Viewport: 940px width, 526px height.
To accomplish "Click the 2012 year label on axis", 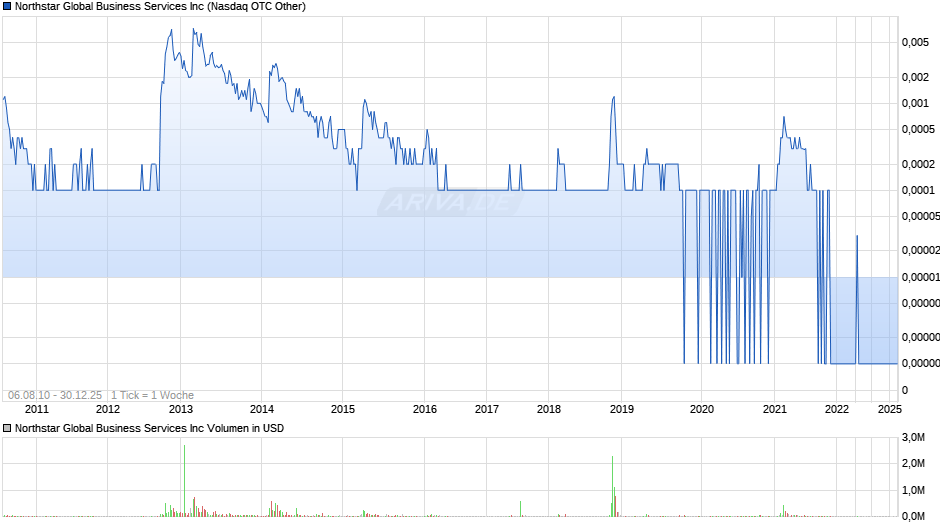I will tap(108, 409).
